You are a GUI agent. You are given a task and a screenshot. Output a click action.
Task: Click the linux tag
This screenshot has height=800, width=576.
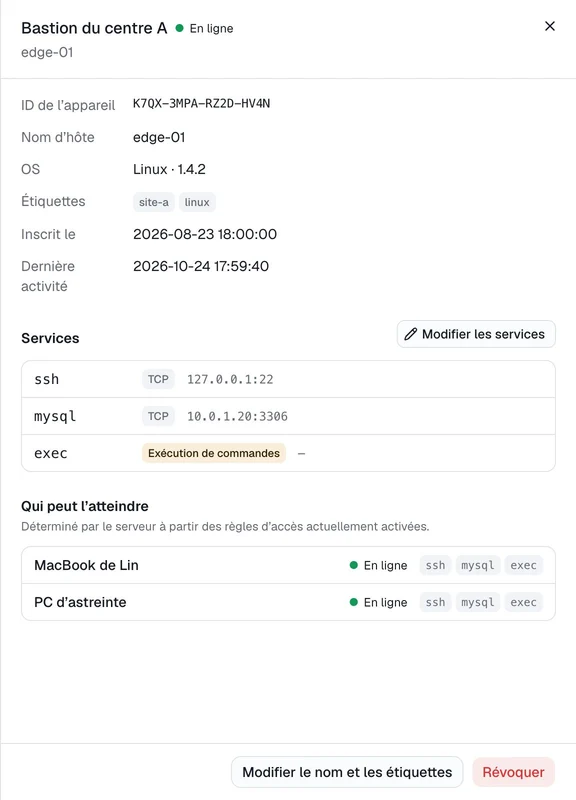click(x=197, y=202)
